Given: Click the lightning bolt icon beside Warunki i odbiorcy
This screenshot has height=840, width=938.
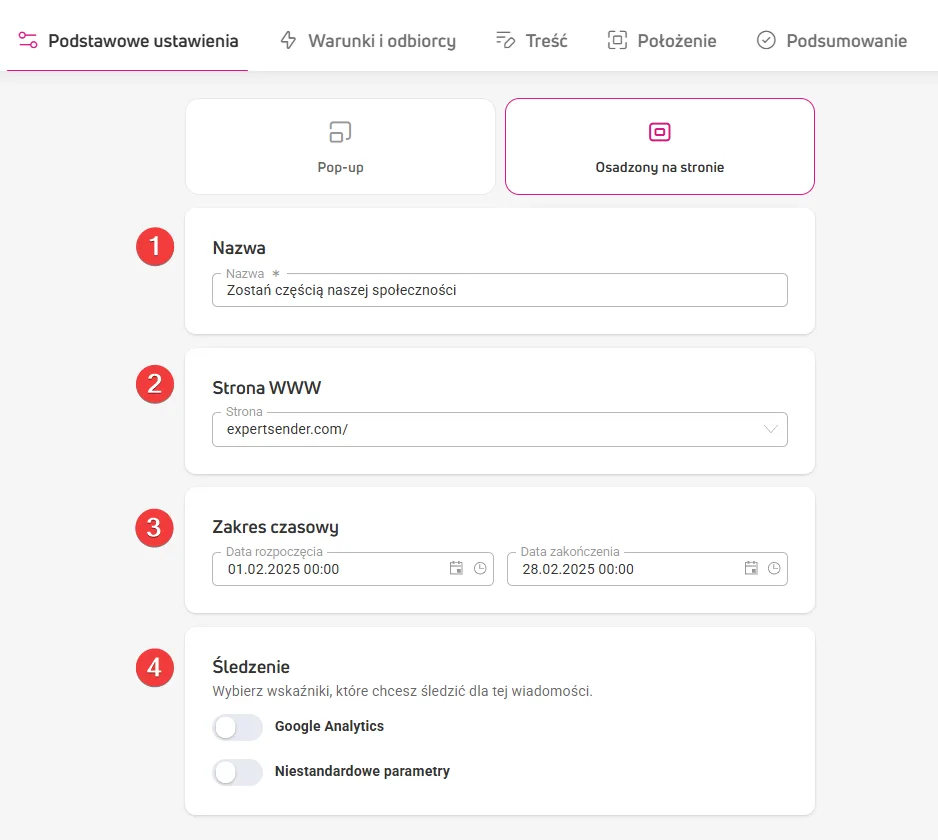Looking at the screenshot, I should click(288, 40).
